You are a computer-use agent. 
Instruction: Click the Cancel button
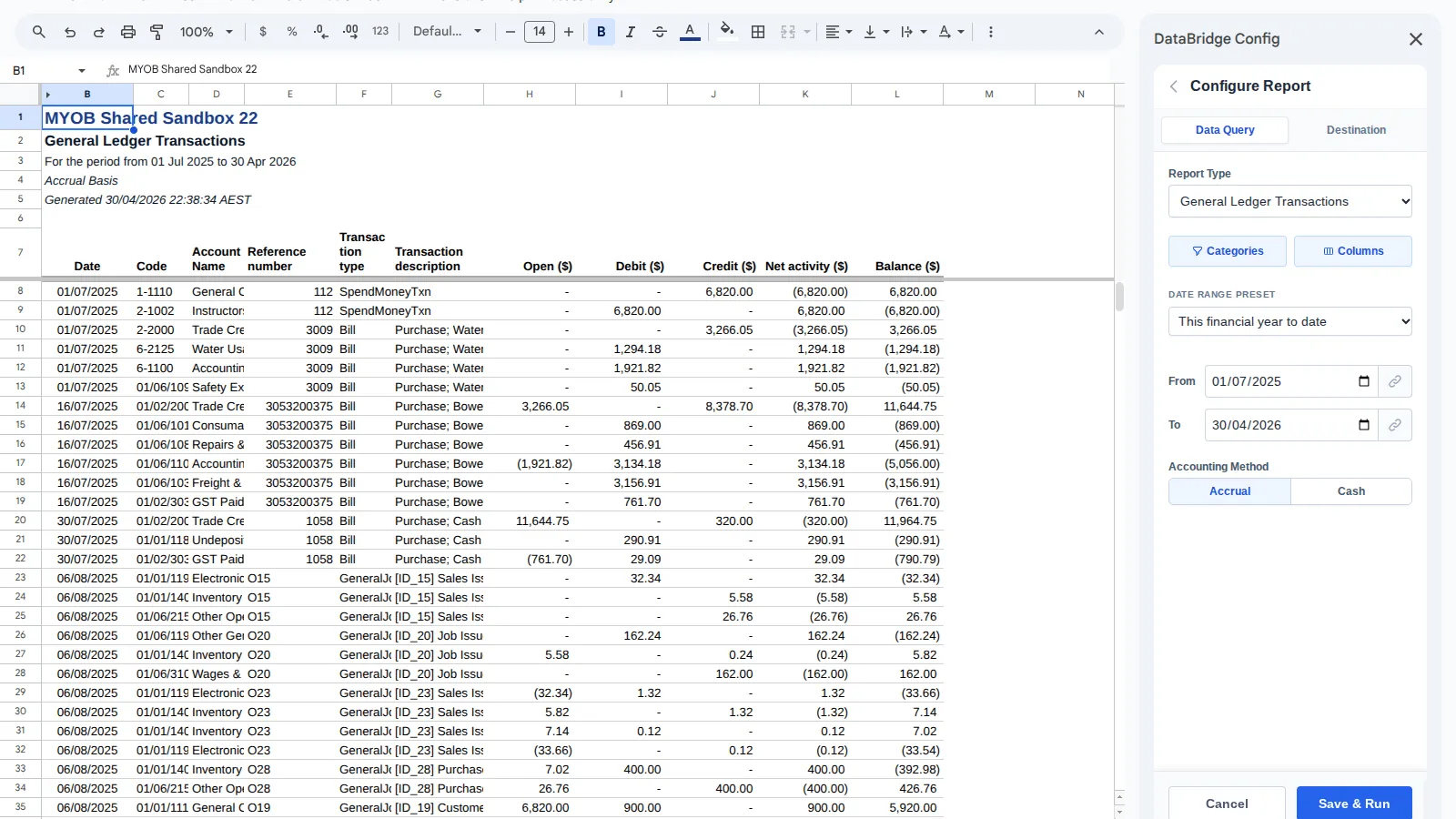point(1227,804)
